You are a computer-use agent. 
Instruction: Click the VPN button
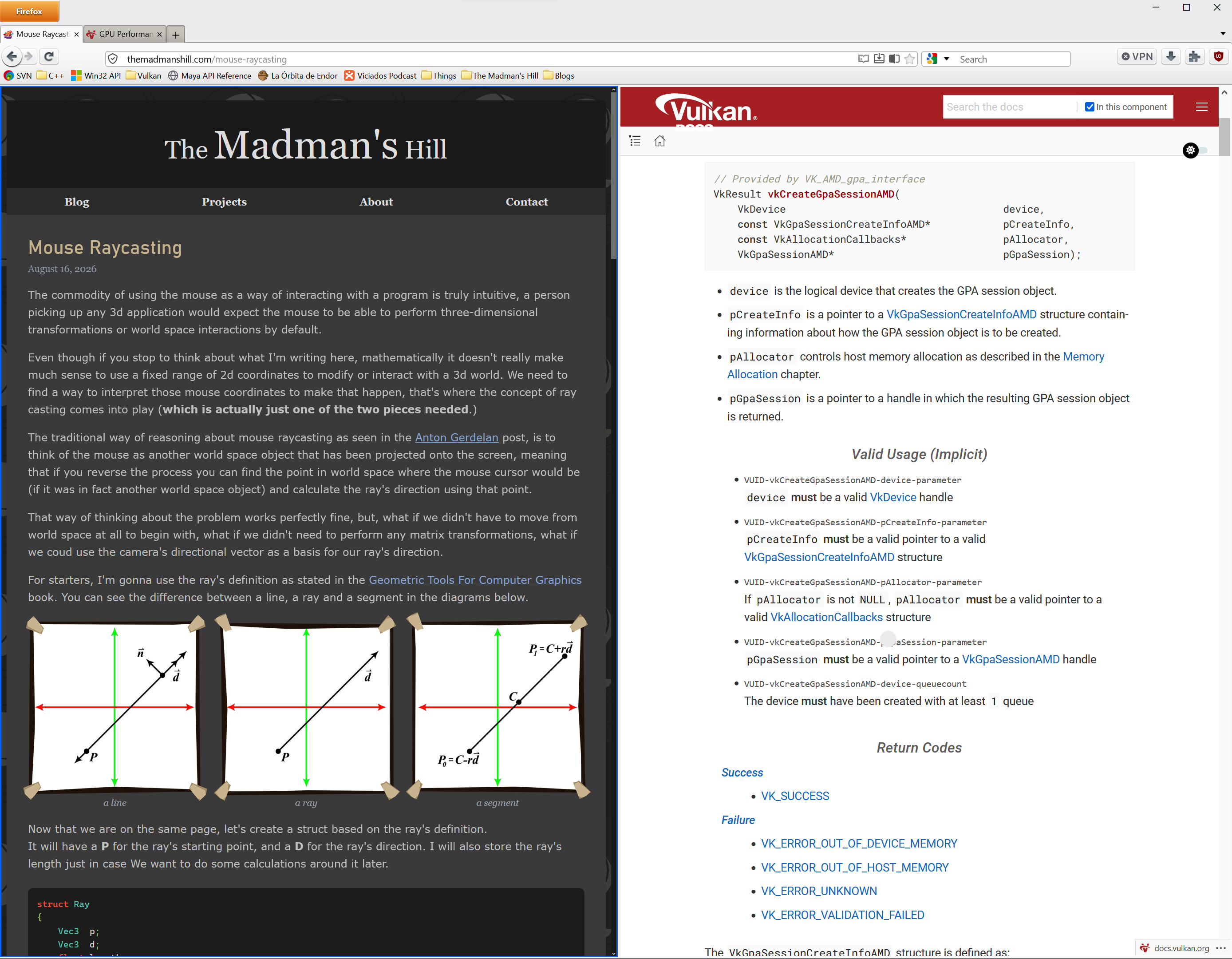tap(1137, 56)
